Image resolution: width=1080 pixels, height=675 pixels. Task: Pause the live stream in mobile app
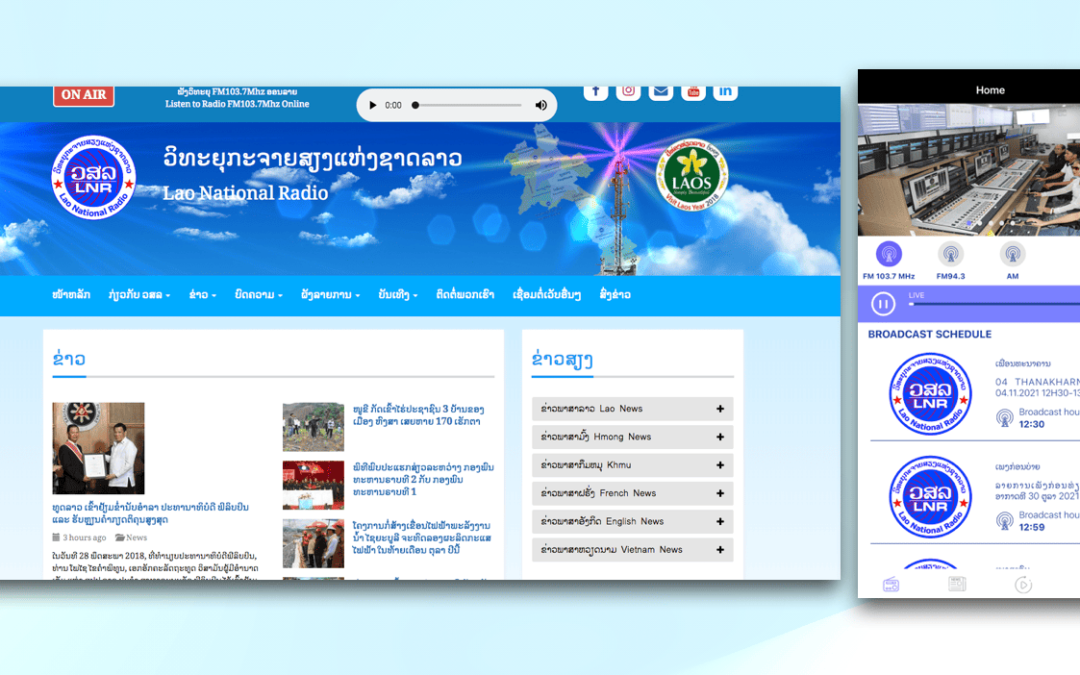coord(883,304)
